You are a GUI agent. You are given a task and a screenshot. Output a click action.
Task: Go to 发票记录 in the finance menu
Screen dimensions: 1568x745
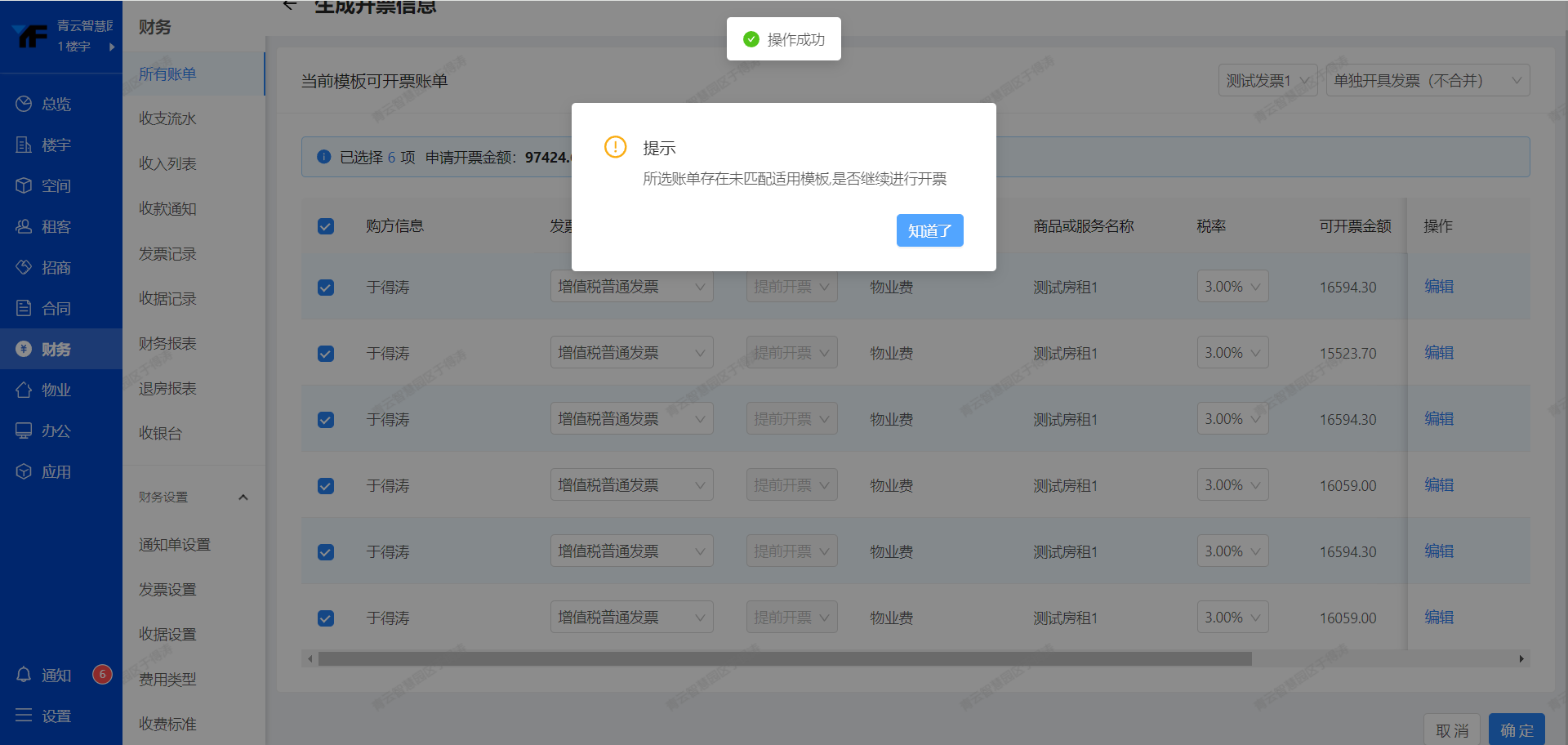[x=167, y=254]
